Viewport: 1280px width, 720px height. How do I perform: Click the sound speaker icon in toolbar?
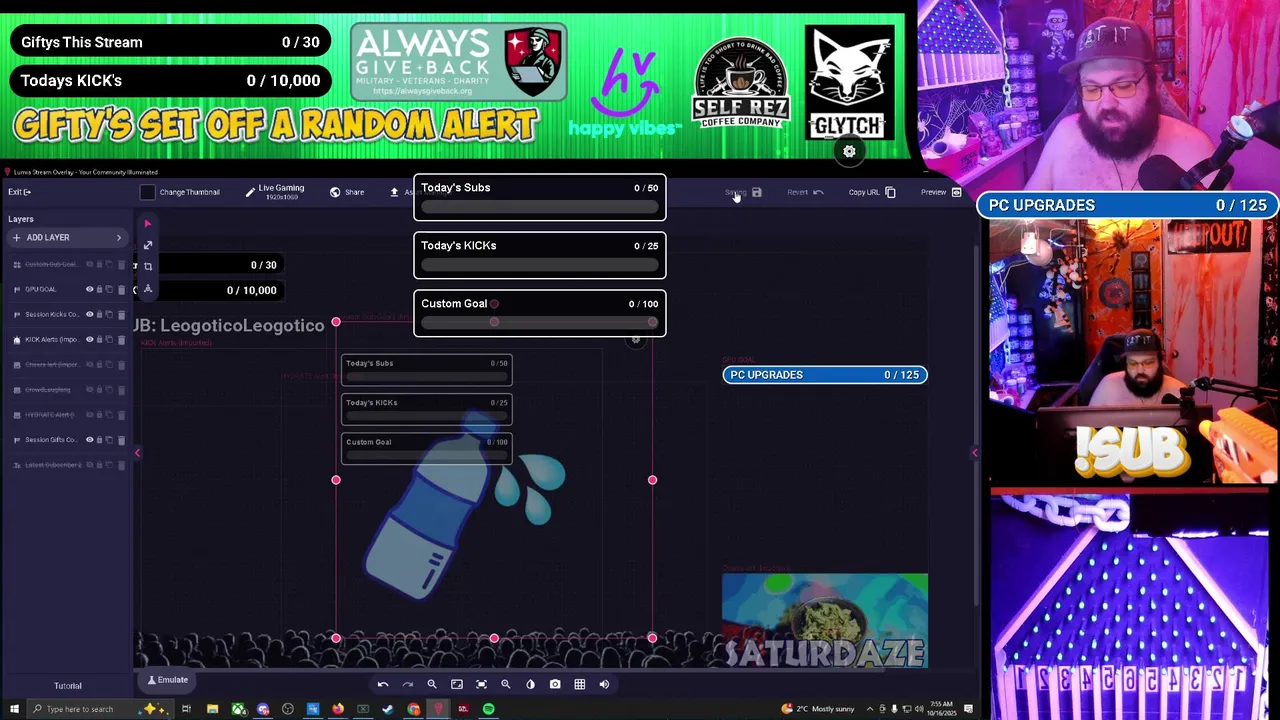604,684
